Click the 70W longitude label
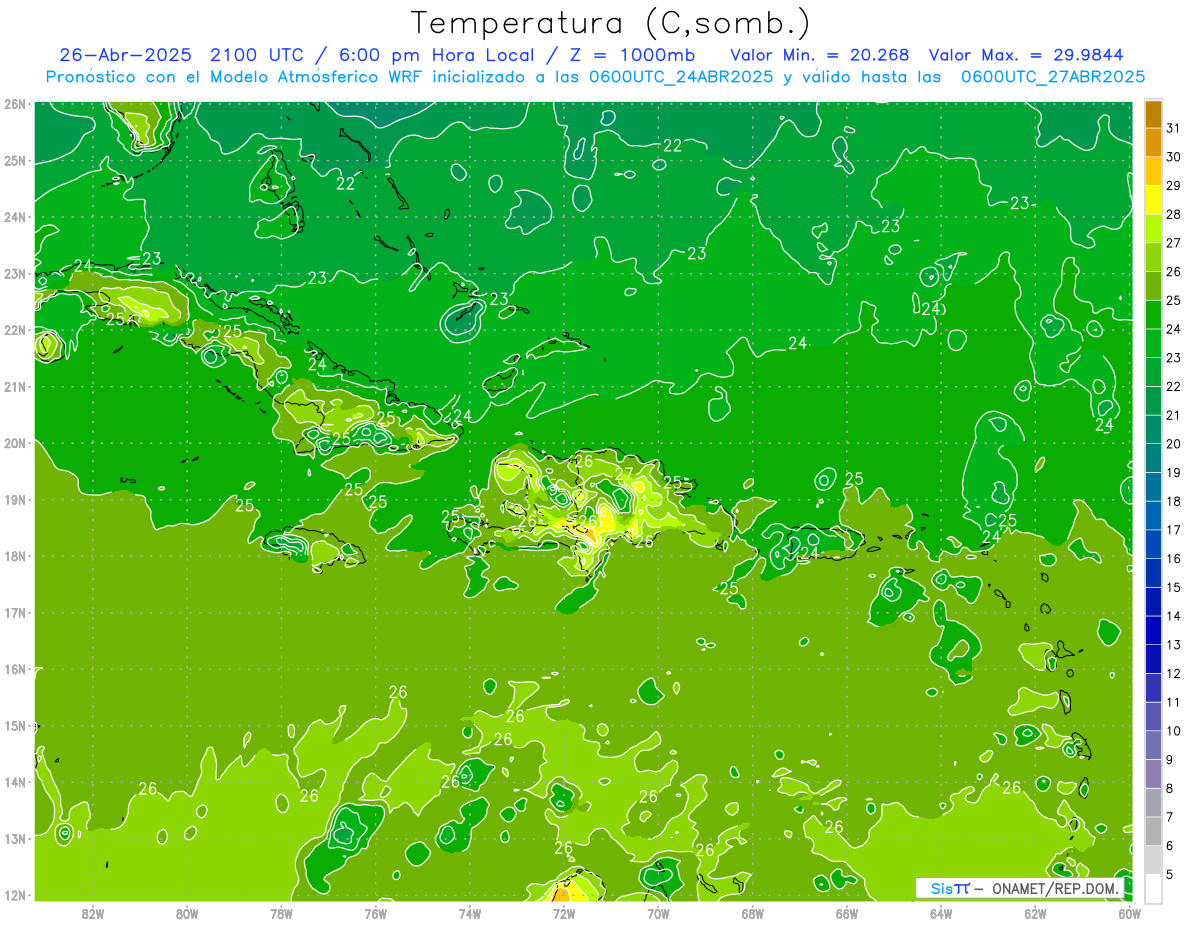The image size is (1200, 927). (658, 912)
